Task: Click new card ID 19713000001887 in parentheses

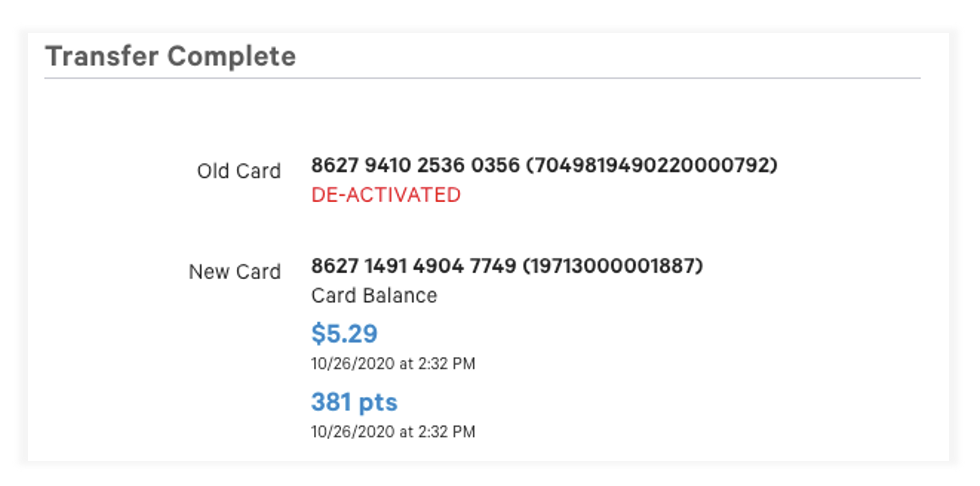Action: point(613,266)
